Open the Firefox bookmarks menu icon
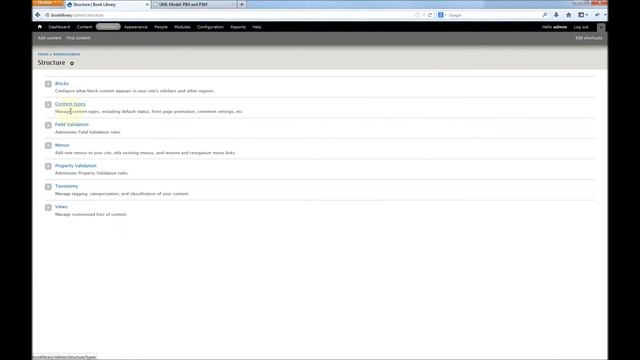 [x=583, y=15]
